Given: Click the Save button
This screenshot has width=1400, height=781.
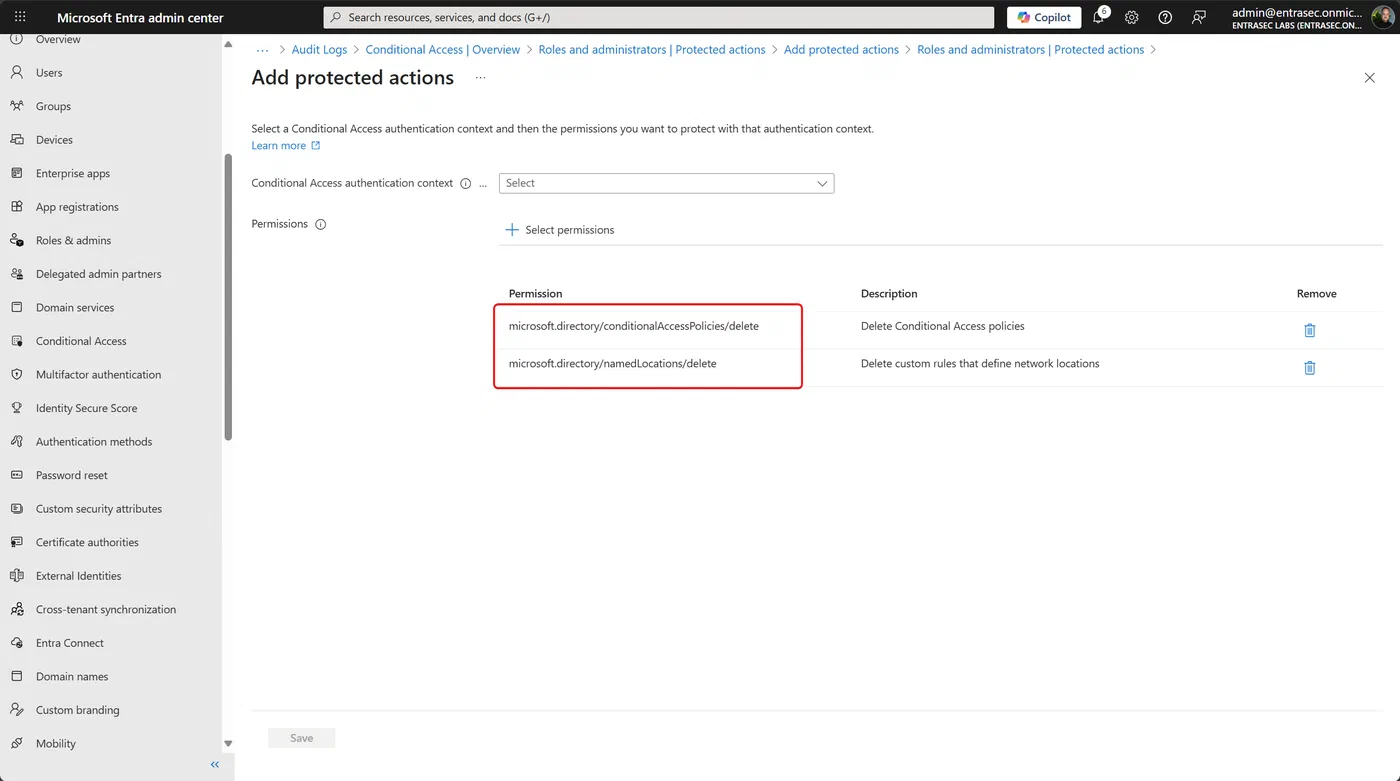Looking at the screenshot, I should [301, 738].
